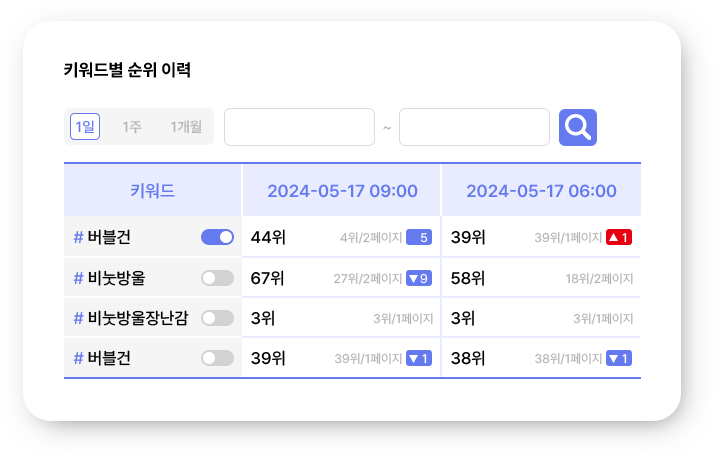Click the blue 5 badge in 44위 row
Screen dimensions: 716x458
pos(419,237)
